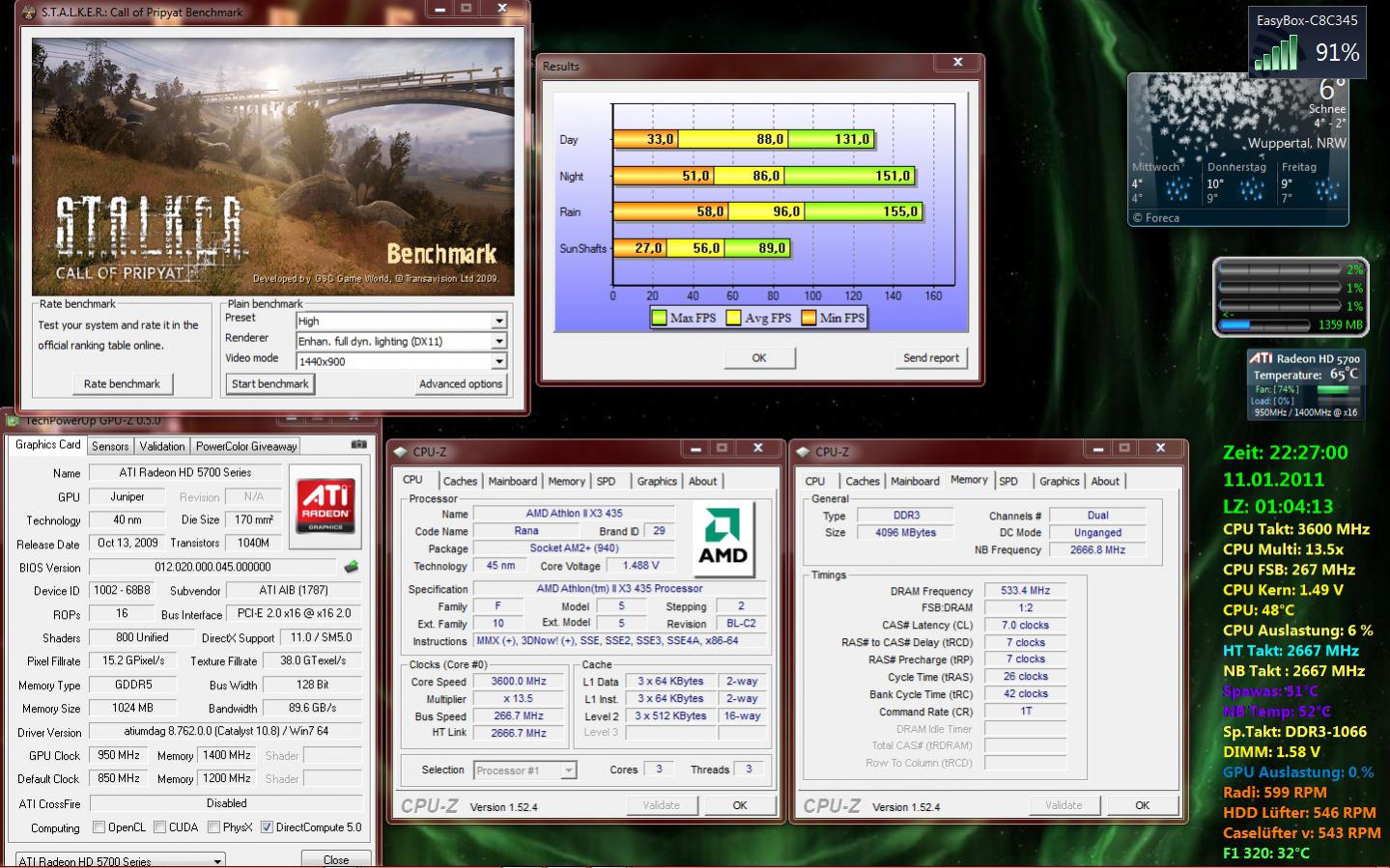Click the NB Frequency 2666.8 MHz value
This screenshot has height=868, width=1390.
tap(1097, 549)
